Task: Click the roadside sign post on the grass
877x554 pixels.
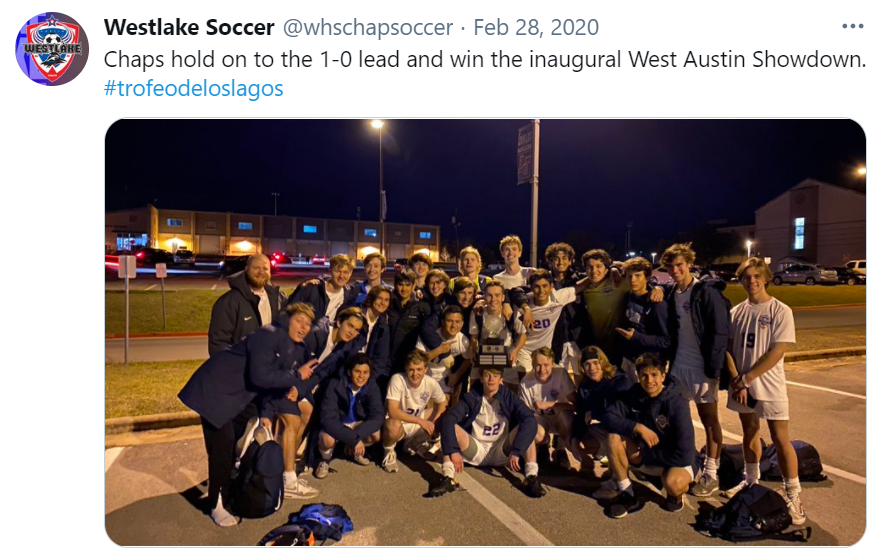Action: pos(127,307)
